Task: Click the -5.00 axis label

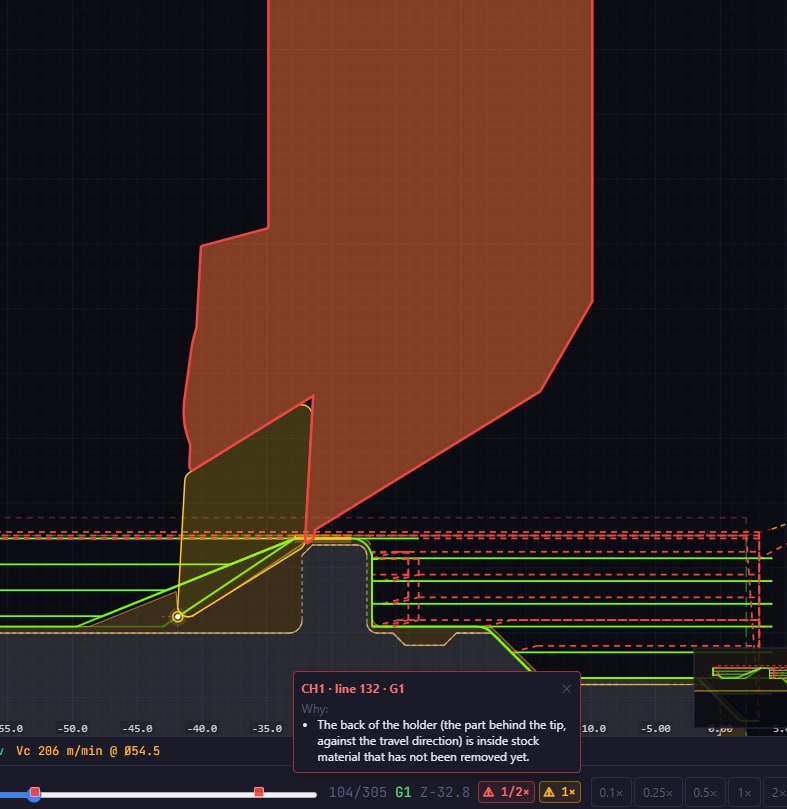Action: click(655, 729)
